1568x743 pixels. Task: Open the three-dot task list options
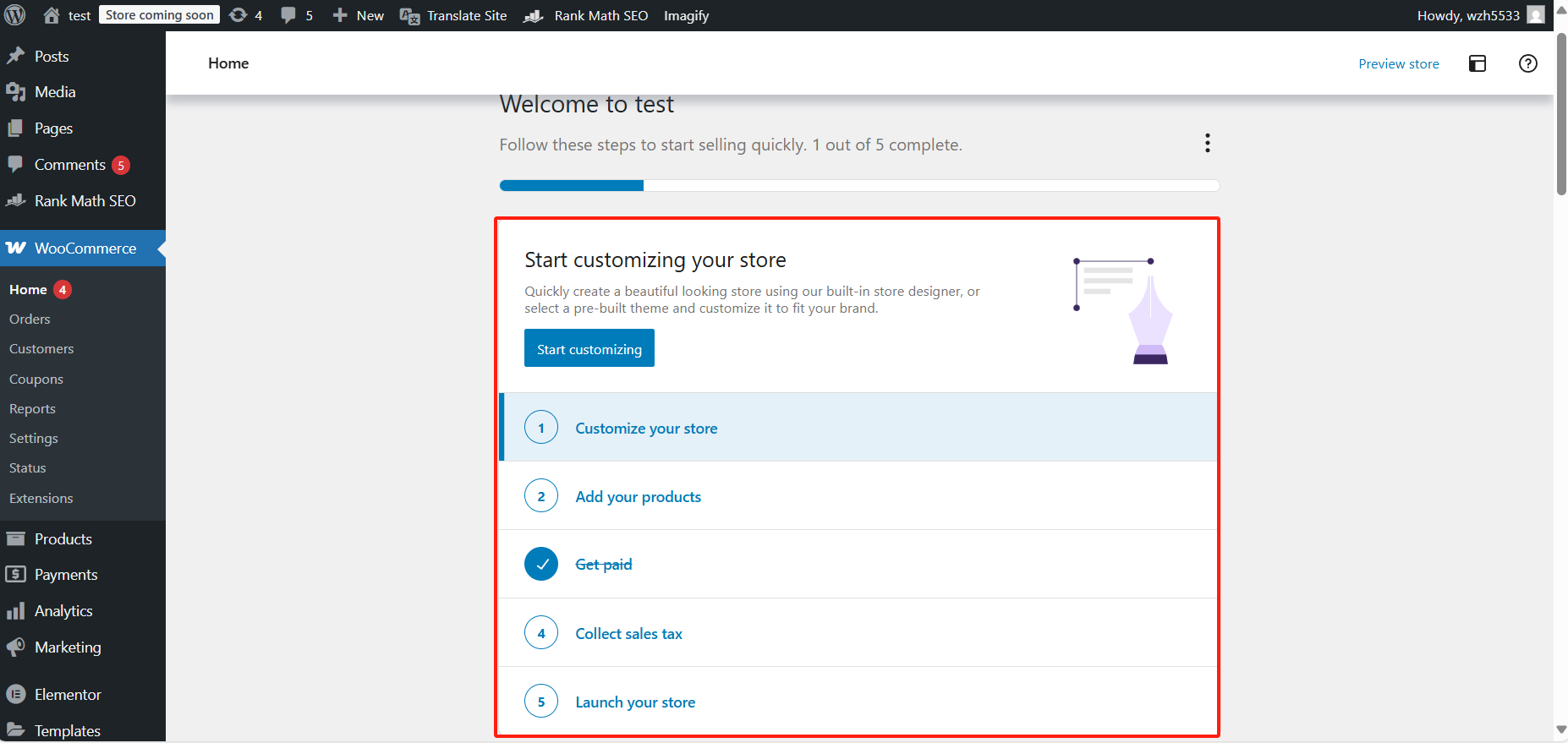pos(1207,143)
